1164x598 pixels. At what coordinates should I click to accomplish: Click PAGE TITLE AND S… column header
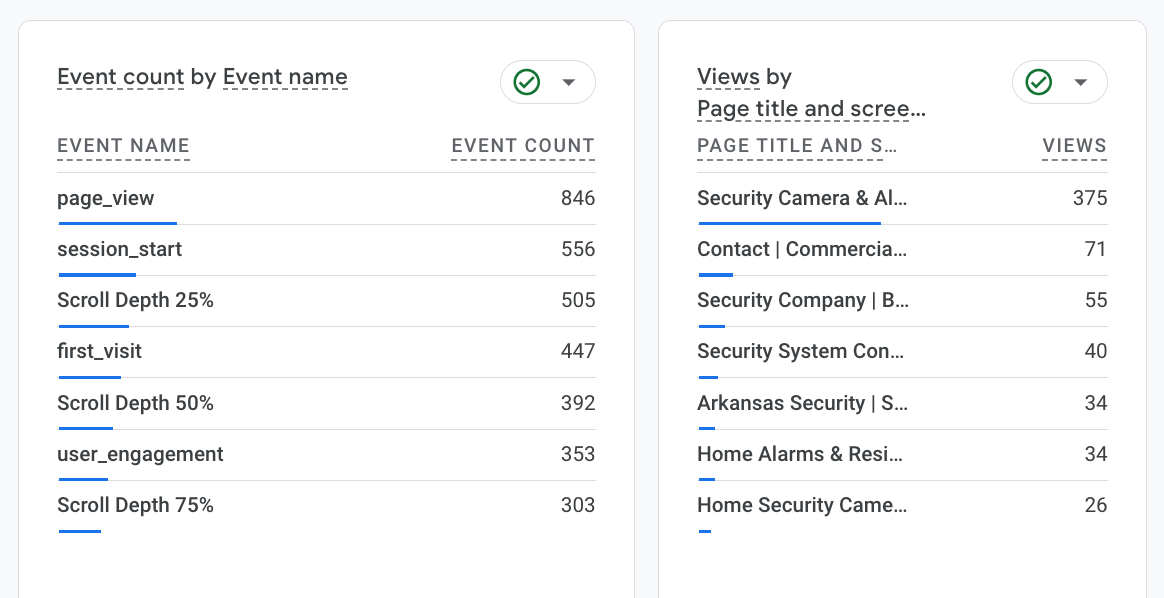[797, 146]
